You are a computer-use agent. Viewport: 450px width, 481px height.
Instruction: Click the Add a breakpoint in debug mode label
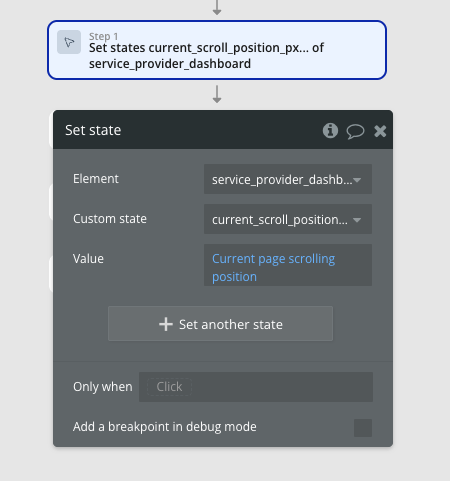tap(165, 427)
